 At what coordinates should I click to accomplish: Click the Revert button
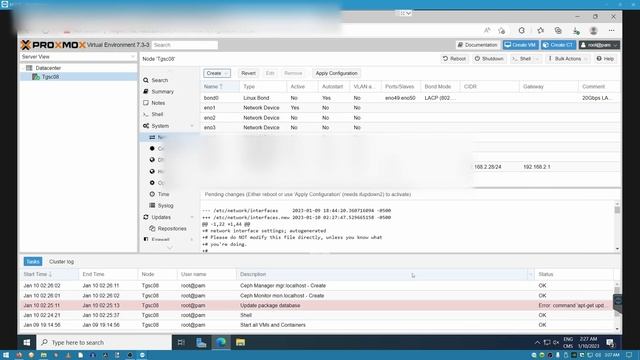click(248, 73)
